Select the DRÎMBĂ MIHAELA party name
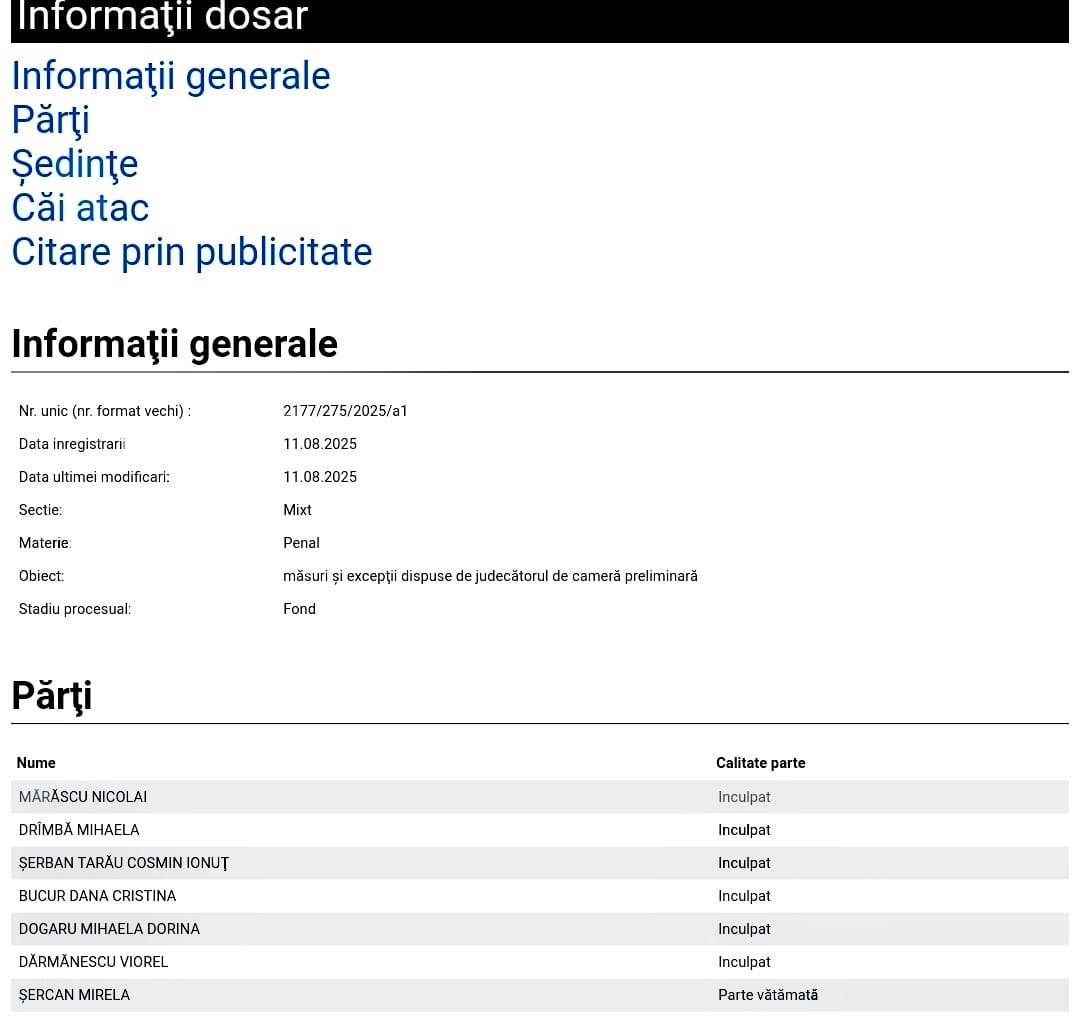Image resolution: width=1080 pixels, height=1035 pixels. tap(79, 830)
